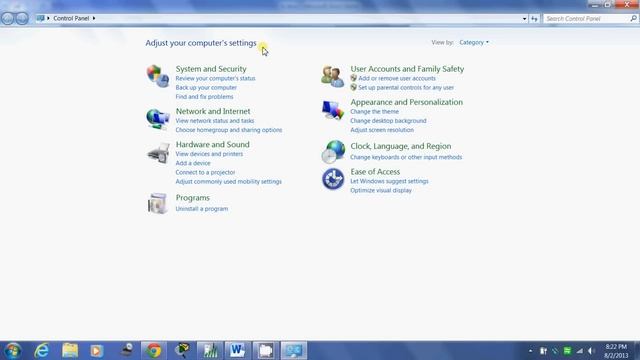
Task: Open Network and Internet heading link
Action: click(x=213, y=111)
